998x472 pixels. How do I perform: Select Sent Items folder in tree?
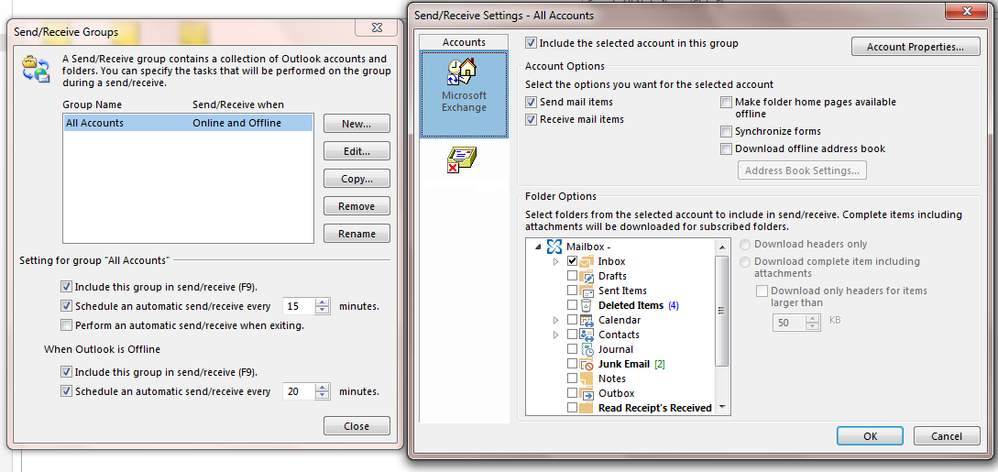click(x=622, y=291)
